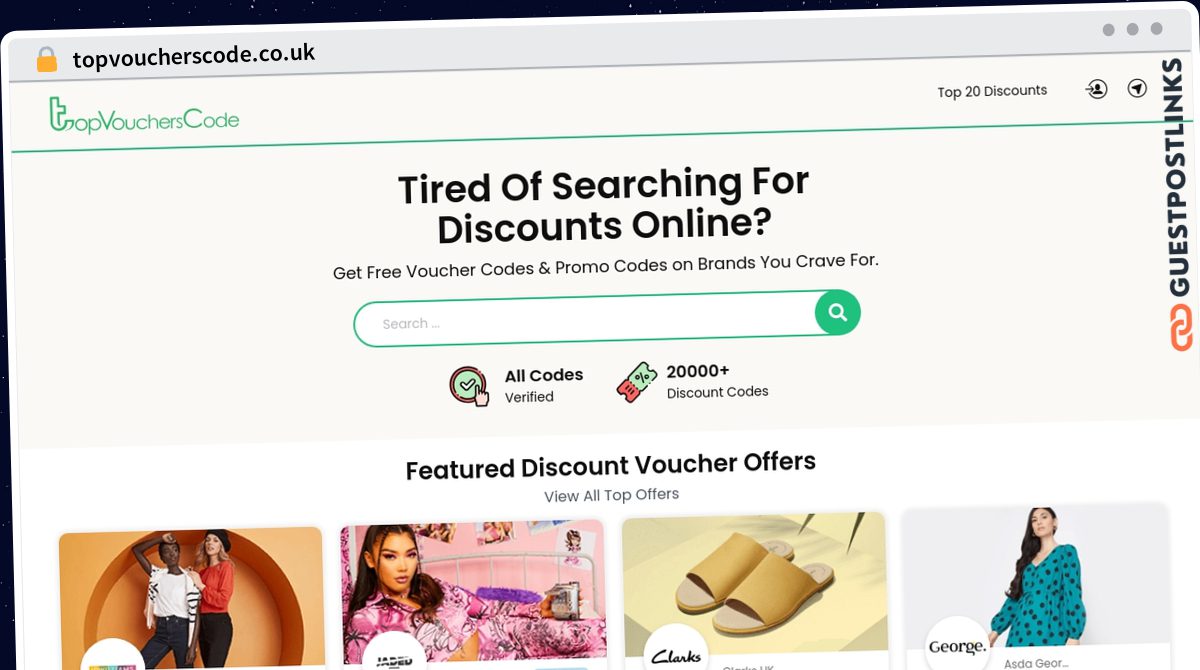Image resolution: width=1200 pixels, height=670 pixels.
Task: Open the orange background fashion offer card
Action: coord(191,598)
